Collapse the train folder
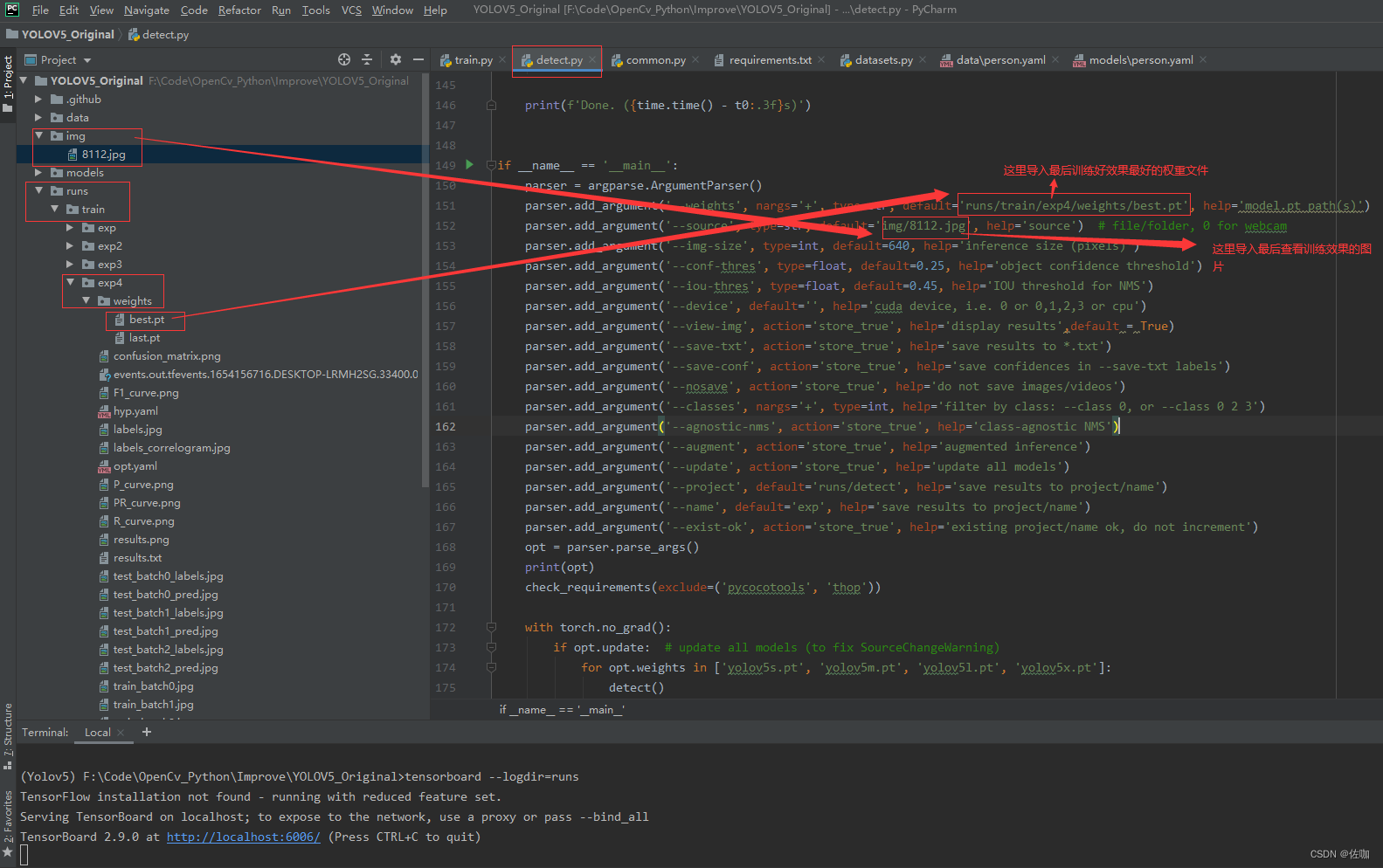Image resolution: width=1383 pixels, height=868 pixels. tap(54, 210)
